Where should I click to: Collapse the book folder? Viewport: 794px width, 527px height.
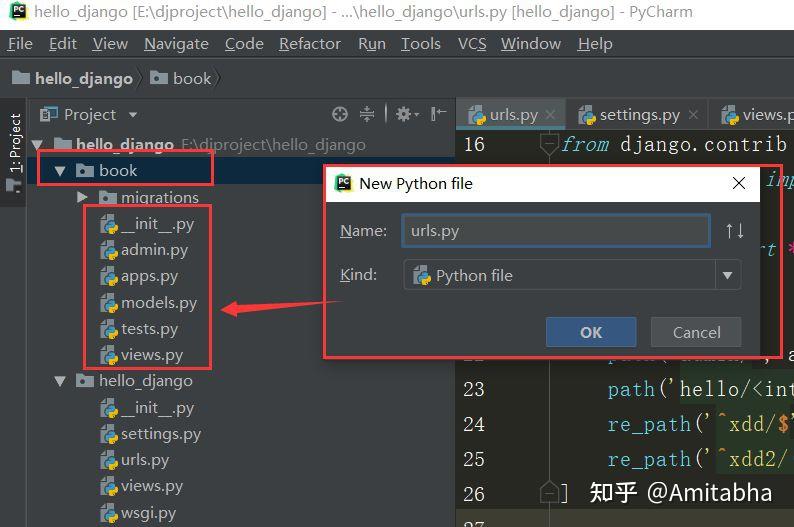pos(60,171)
